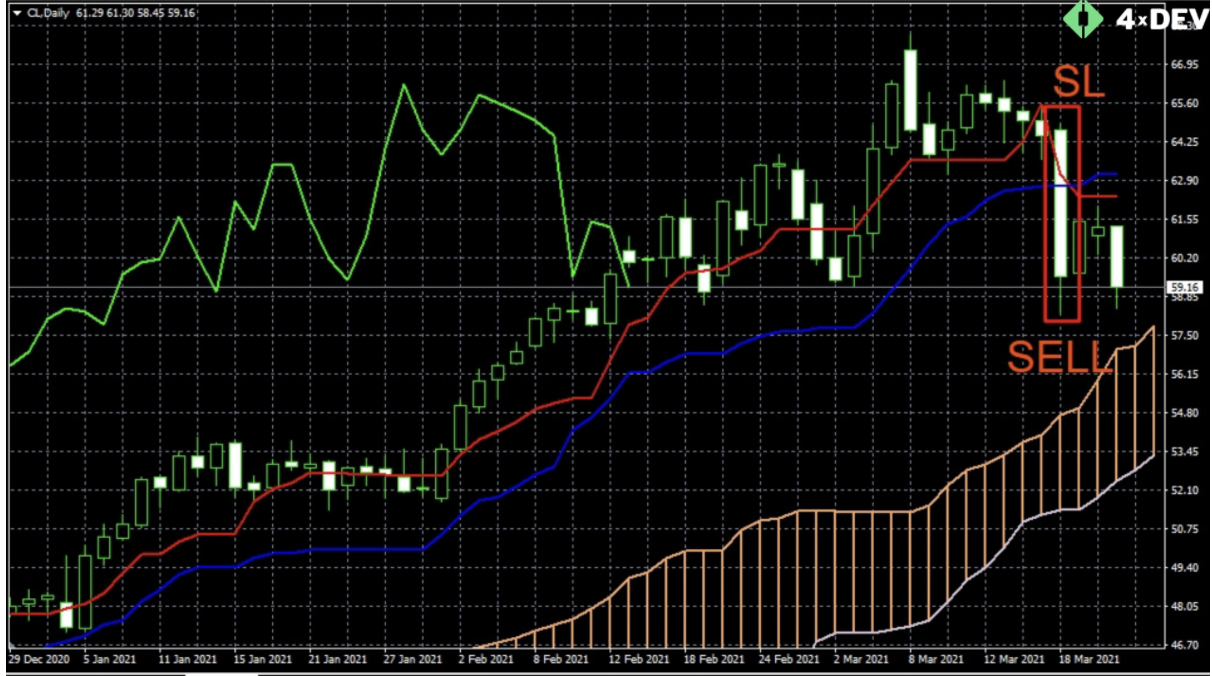The width and height of the screenshot is (1212, 676).
Task: Click the 66.95 price axis label
Action: tap(1184, 65)
